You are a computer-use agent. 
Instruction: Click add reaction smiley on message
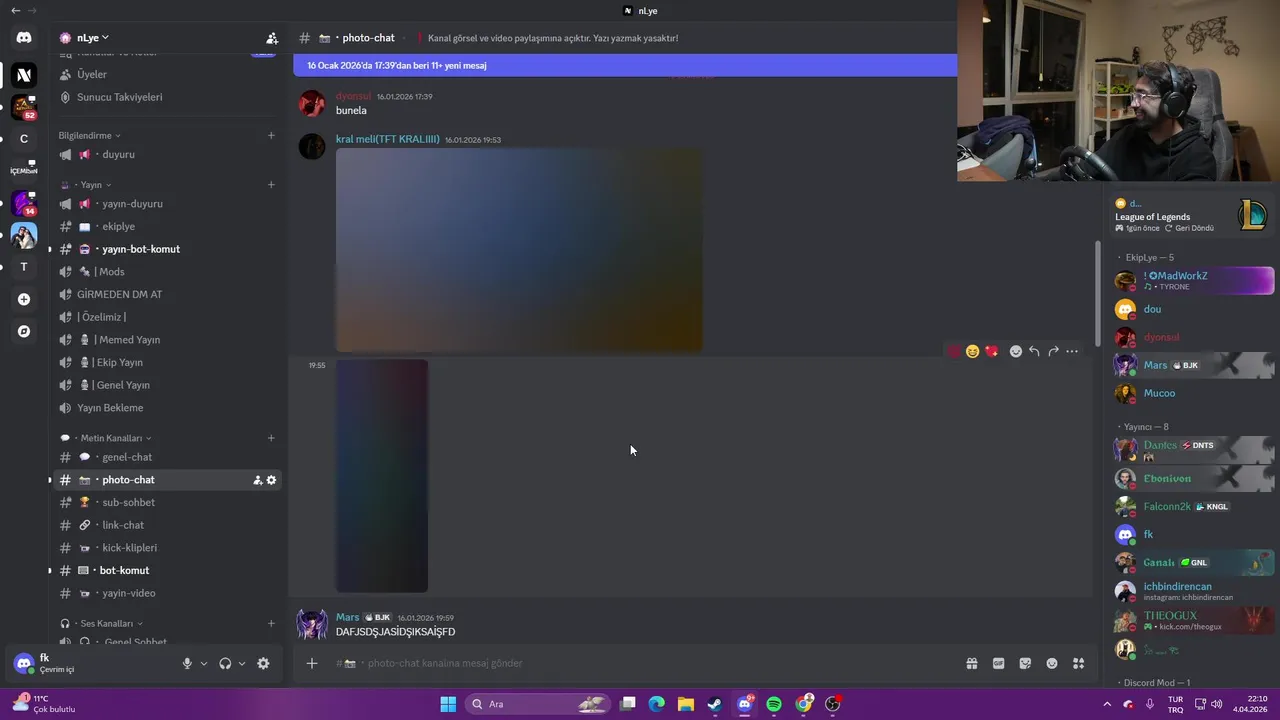point(1016,351)
